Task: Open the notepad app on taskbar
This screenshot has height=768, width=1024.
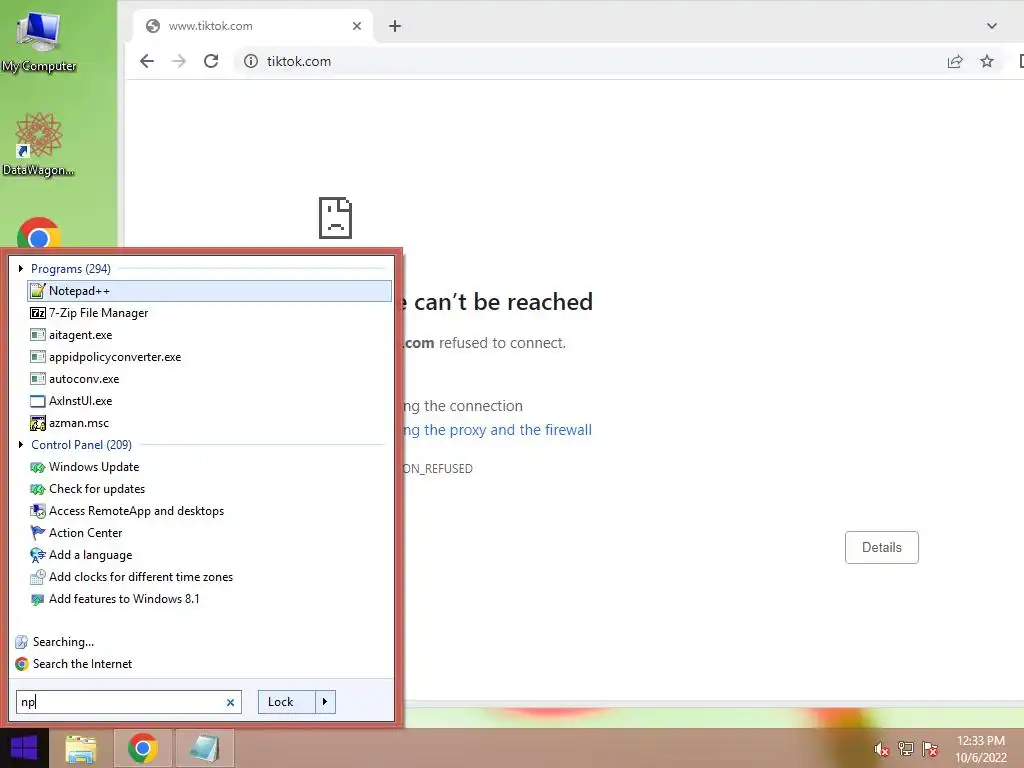Action: pyautogui.click(x=204, y=748)
